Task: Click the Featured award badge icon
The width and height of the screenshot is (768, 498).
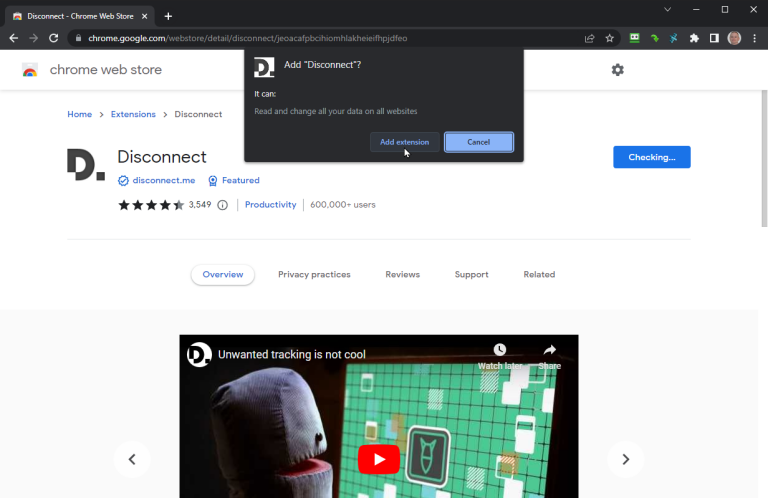Action: pyautogui.click(x=213, y=181)
